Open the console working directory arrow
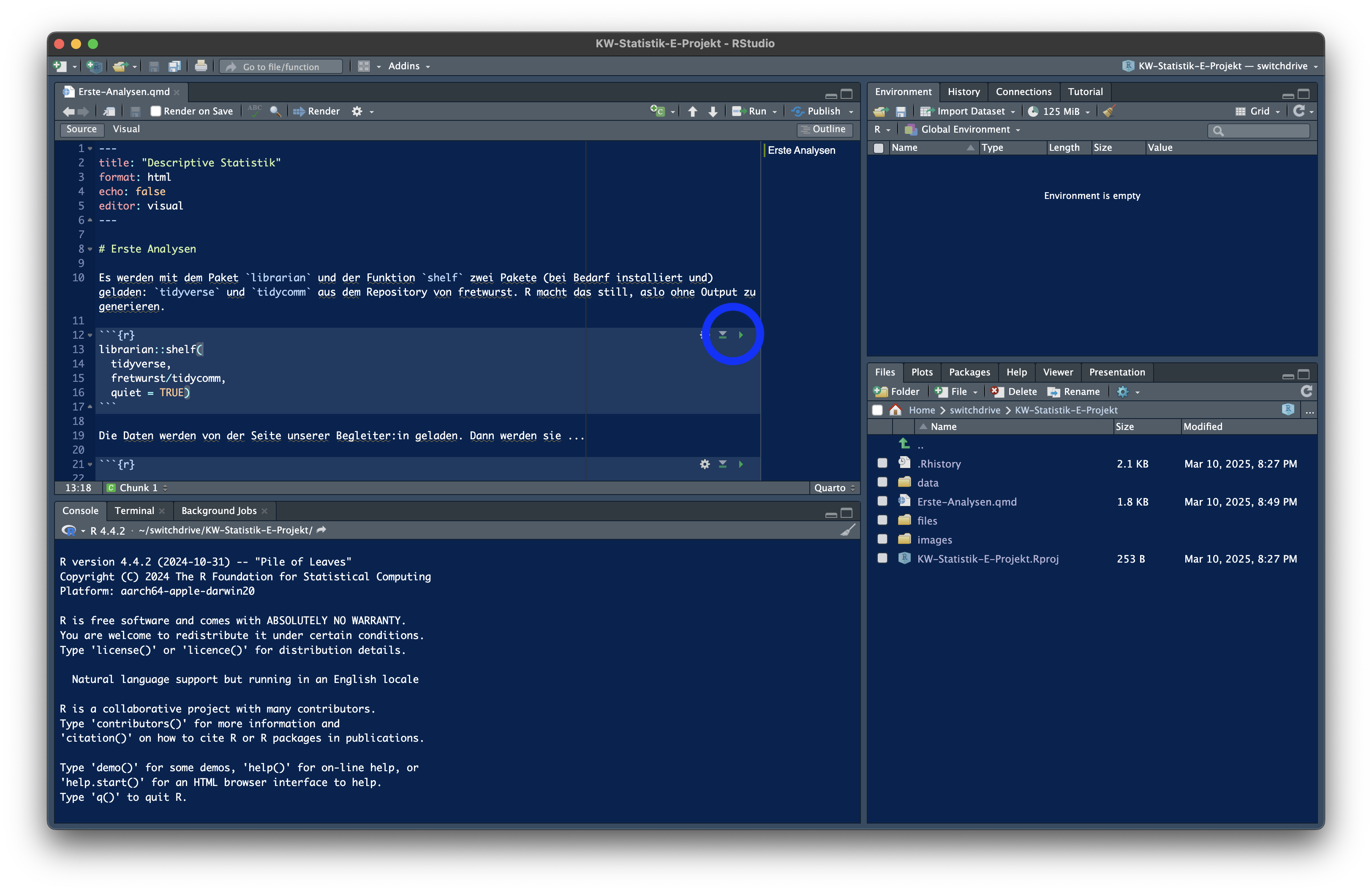1372x892 pixels. (322, 530)
